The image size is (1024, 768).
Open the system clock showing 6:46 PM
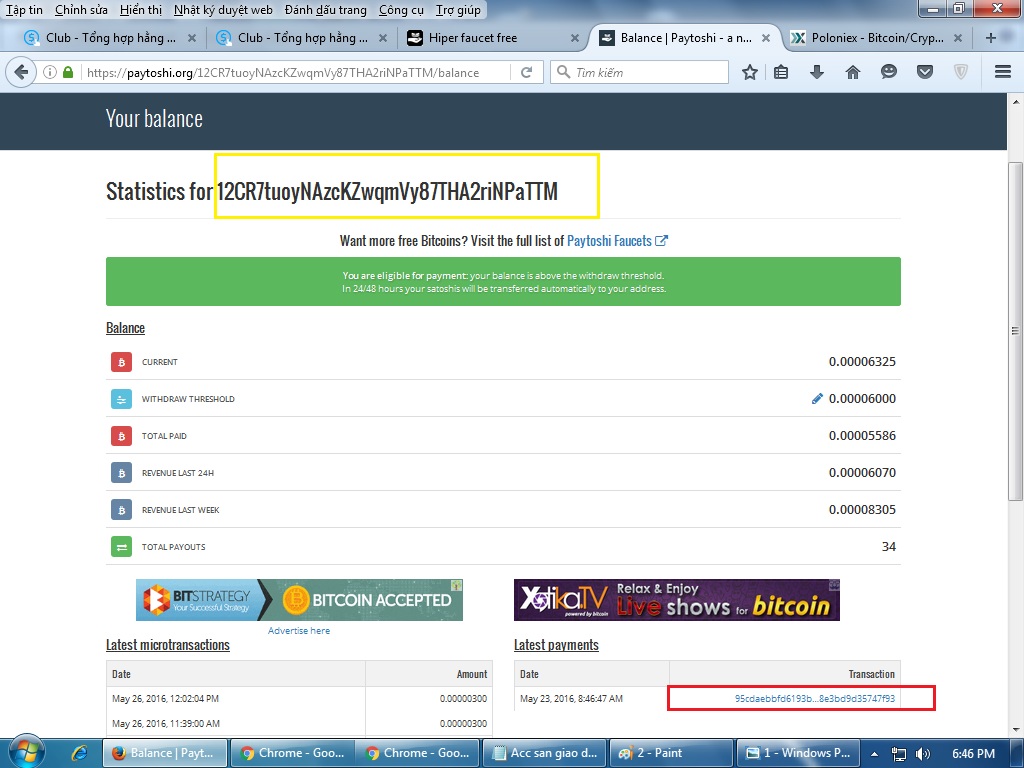[x=973, y=754]
